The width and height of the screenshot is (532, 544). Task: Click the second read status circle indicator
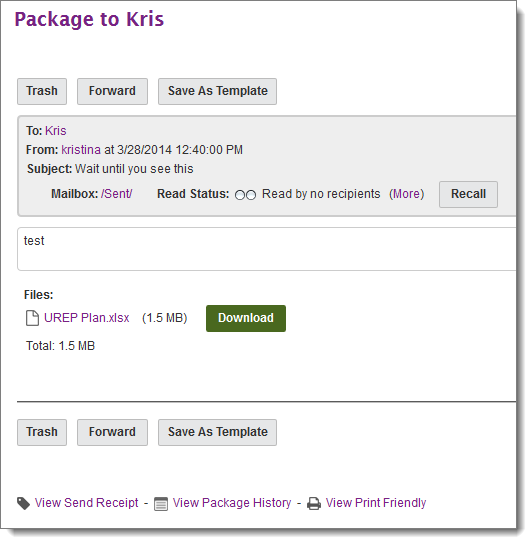(251, 195)
